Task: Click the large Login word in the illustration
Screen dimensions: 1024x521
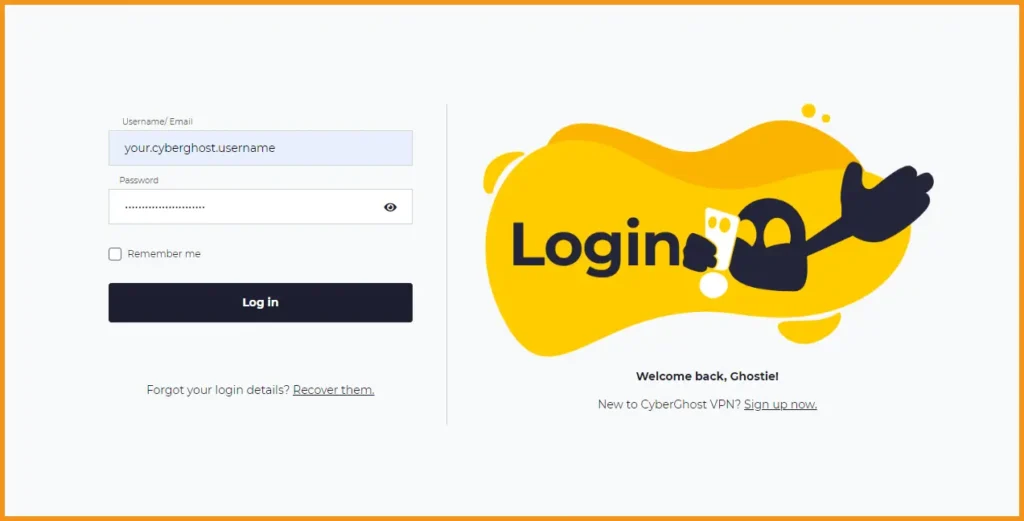Action: [596, 245]
